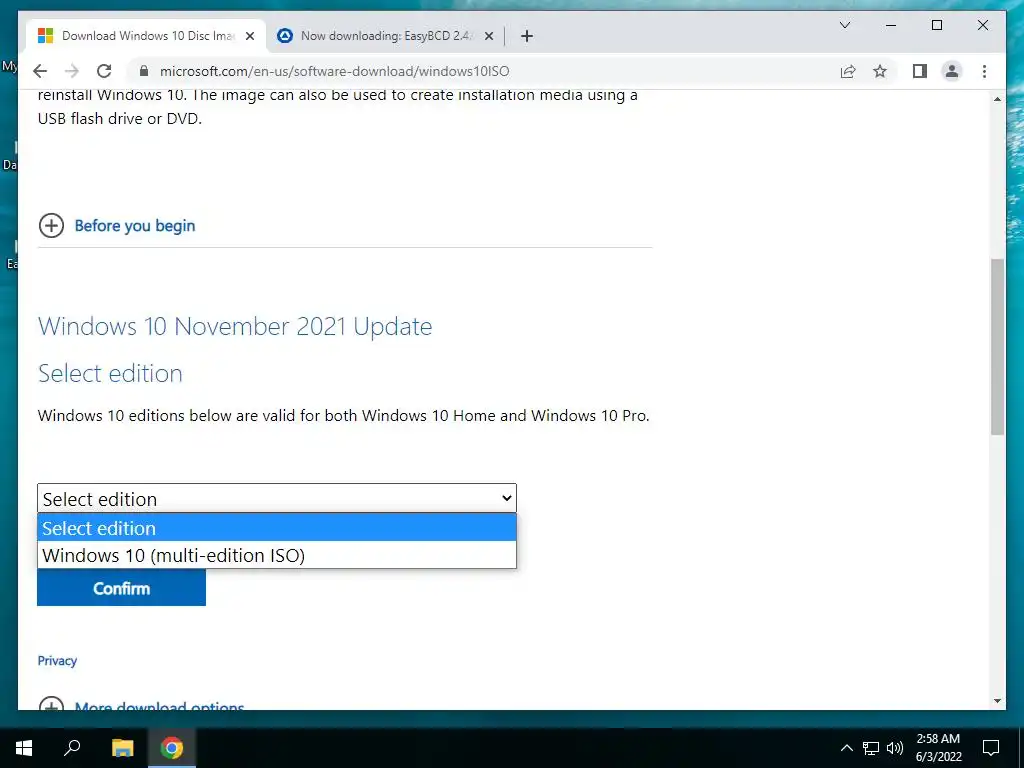Screen dimensions: 1024x768
Task: Click the browser forward arrow
Action: click(72, 71)
